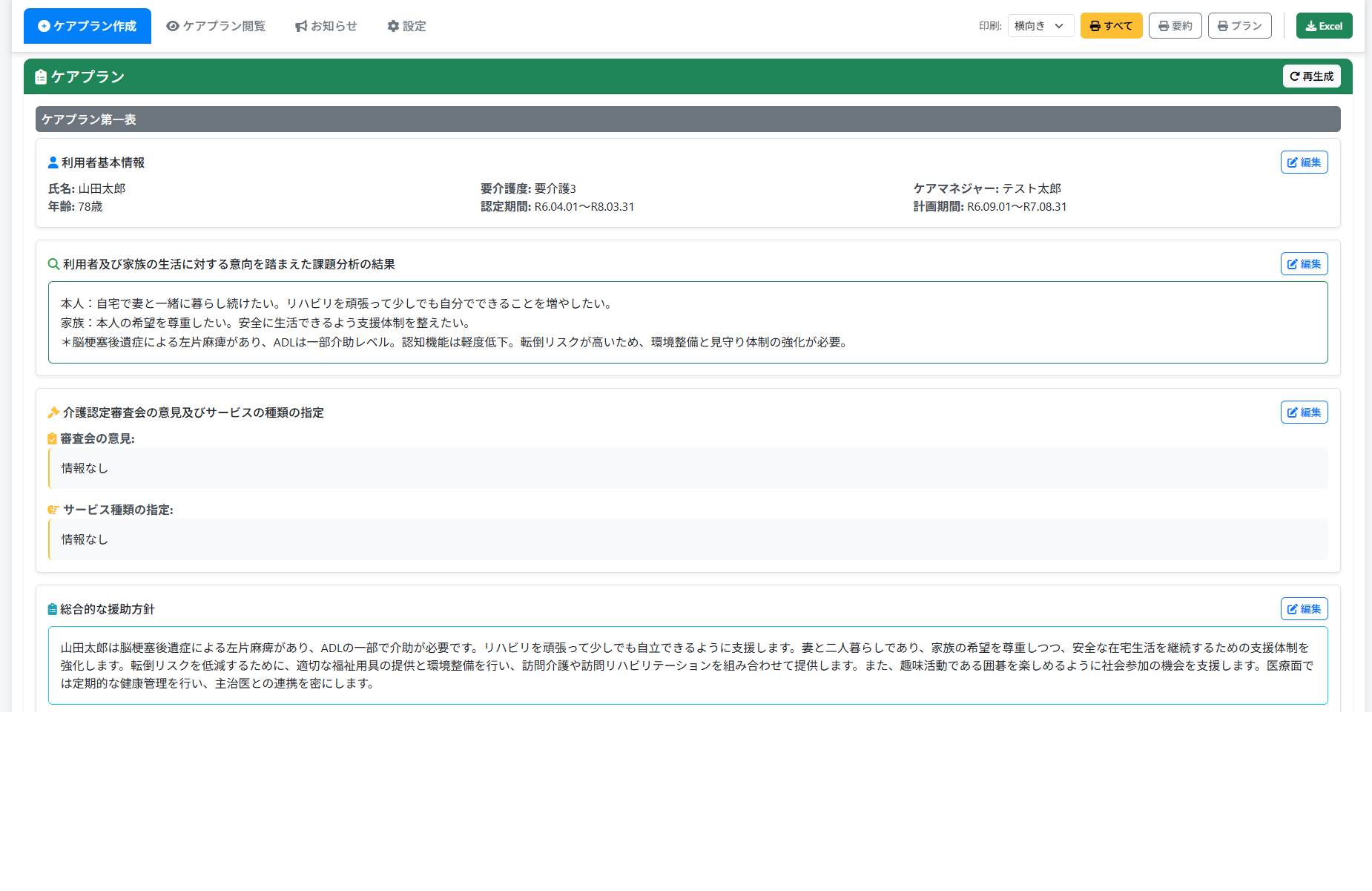
Task: Switch to the ケアプラン閲覧 tab
Action: (x=216, y=26)
